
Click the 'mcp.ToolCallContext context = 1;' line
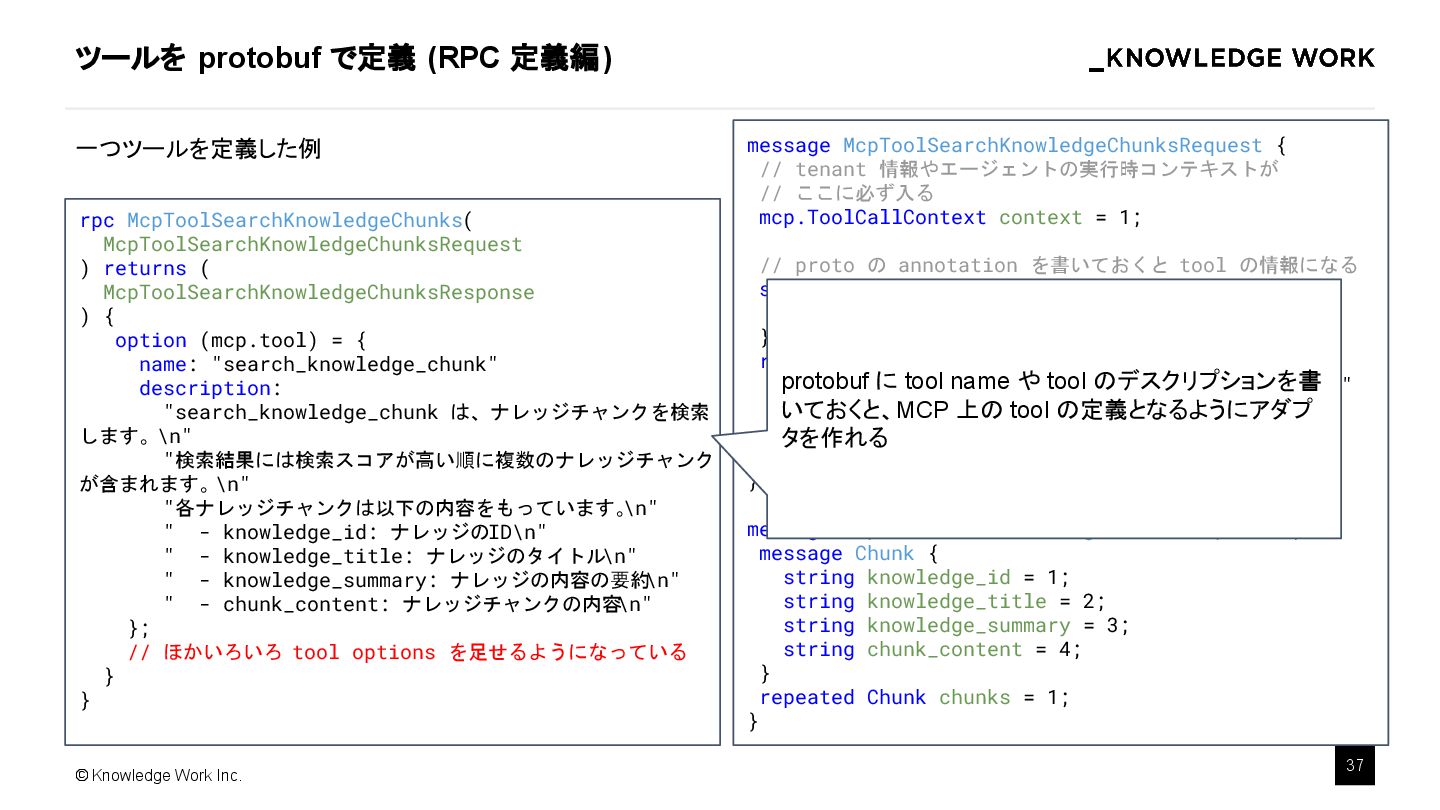pyautogui.click(x=950, y=218)
